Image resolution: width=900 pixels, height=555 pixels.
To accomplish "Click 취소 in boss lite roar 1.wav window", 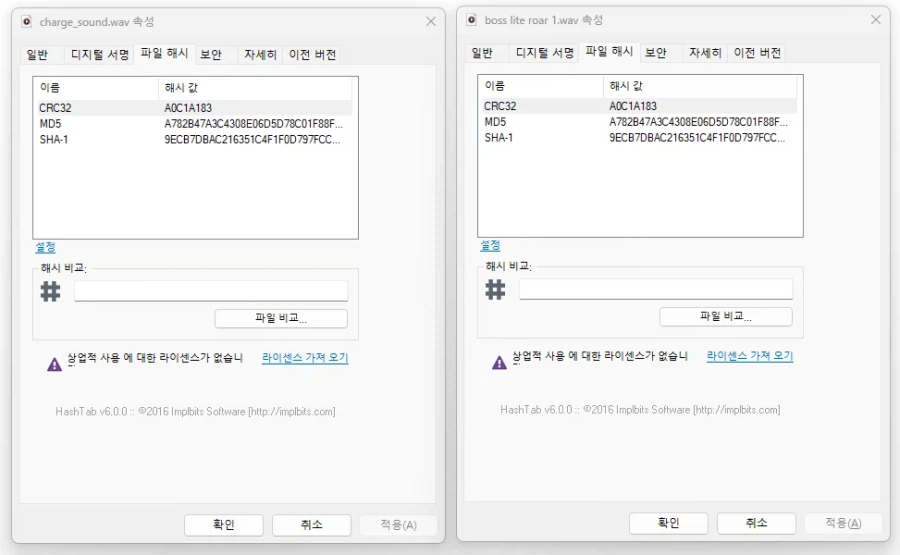I will (757, 523).
